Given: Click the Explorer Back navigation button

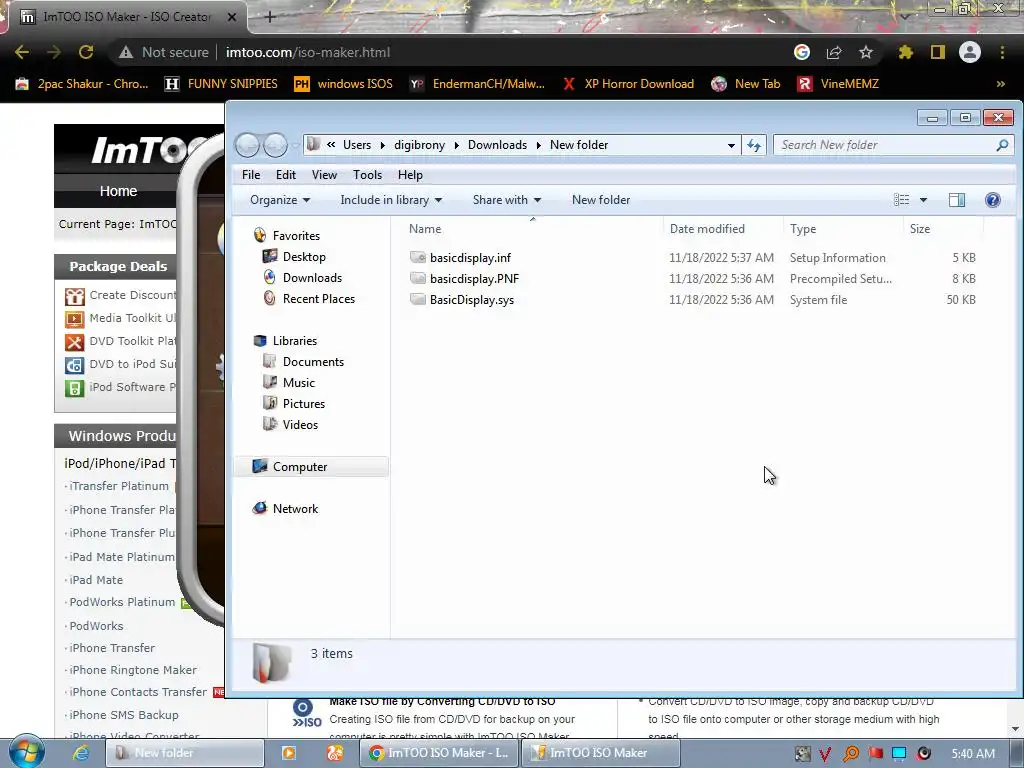Looking at the screenshot, I should 248,145.
